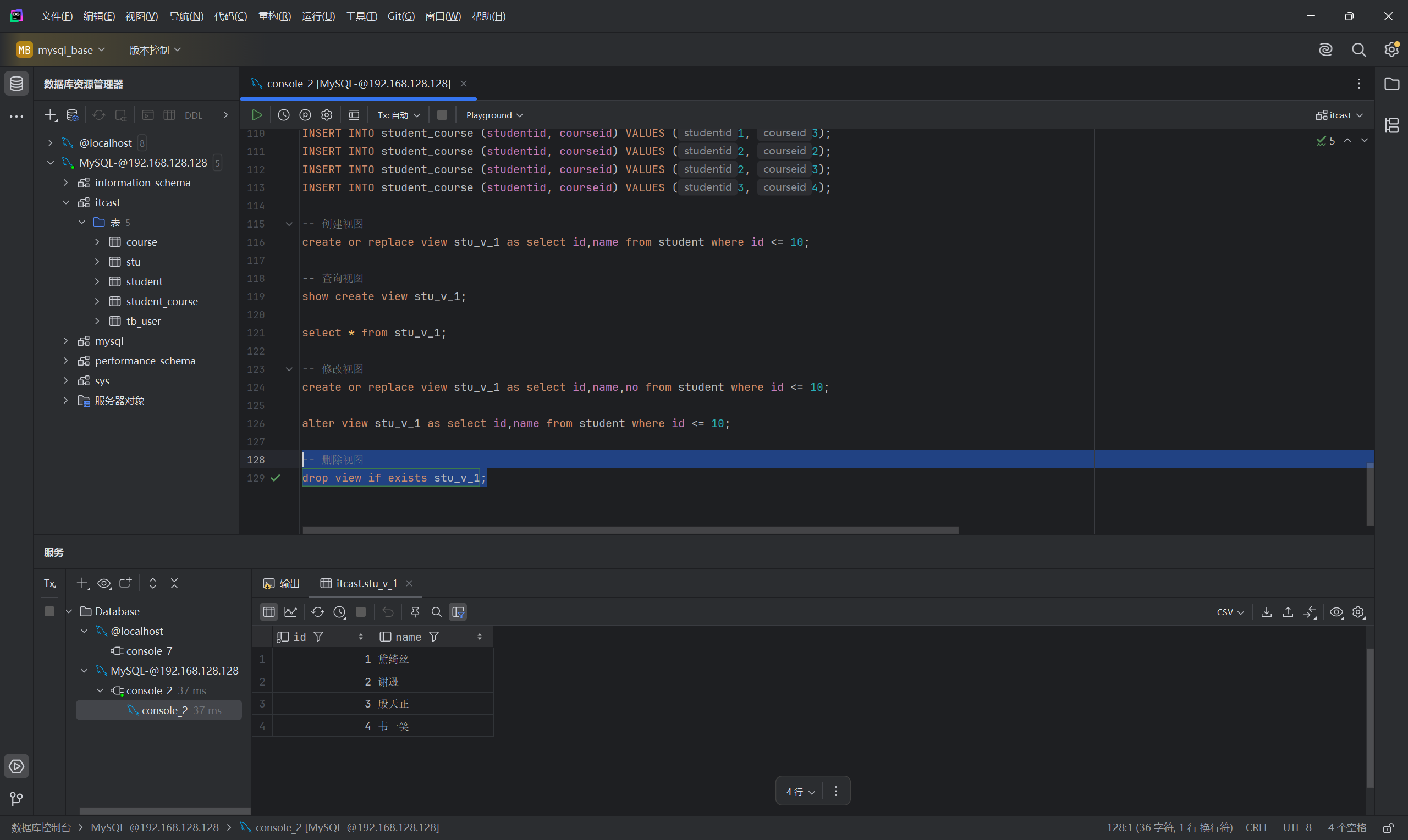Open query history clock icon in editor toolbar
This screenshot has width=1408, height=840.
pos(284,115)
